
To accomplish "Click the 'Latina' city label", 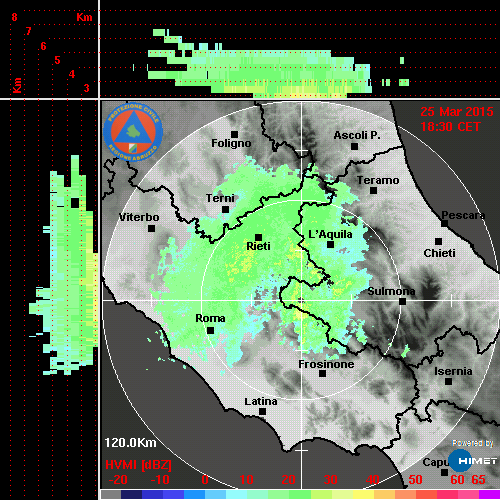I will (x=261, y=402).
